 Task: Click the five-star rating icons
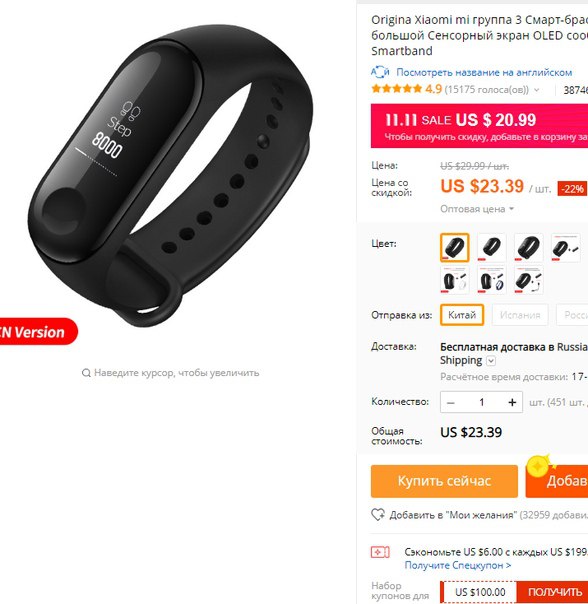[x=396, y=89]
